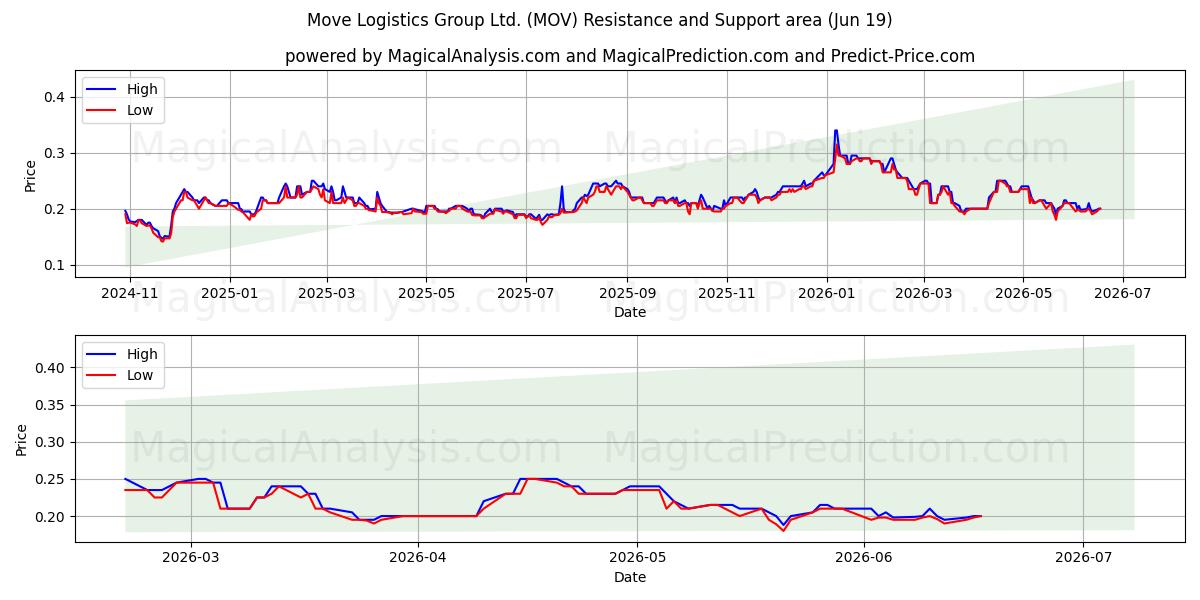This screenshot has width=1200, height=600.
Task: Click the '2026-07' x-axis label in the upper chart
Action: (1122, 295)
